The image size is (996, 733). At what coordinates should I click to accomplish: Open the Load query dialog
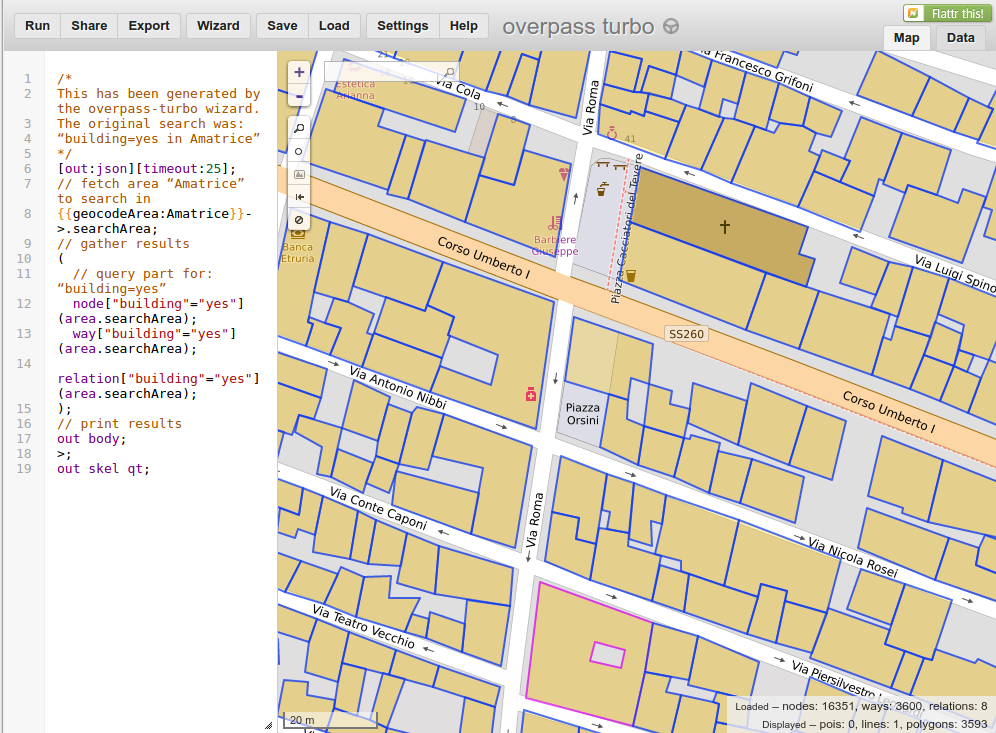334,26
